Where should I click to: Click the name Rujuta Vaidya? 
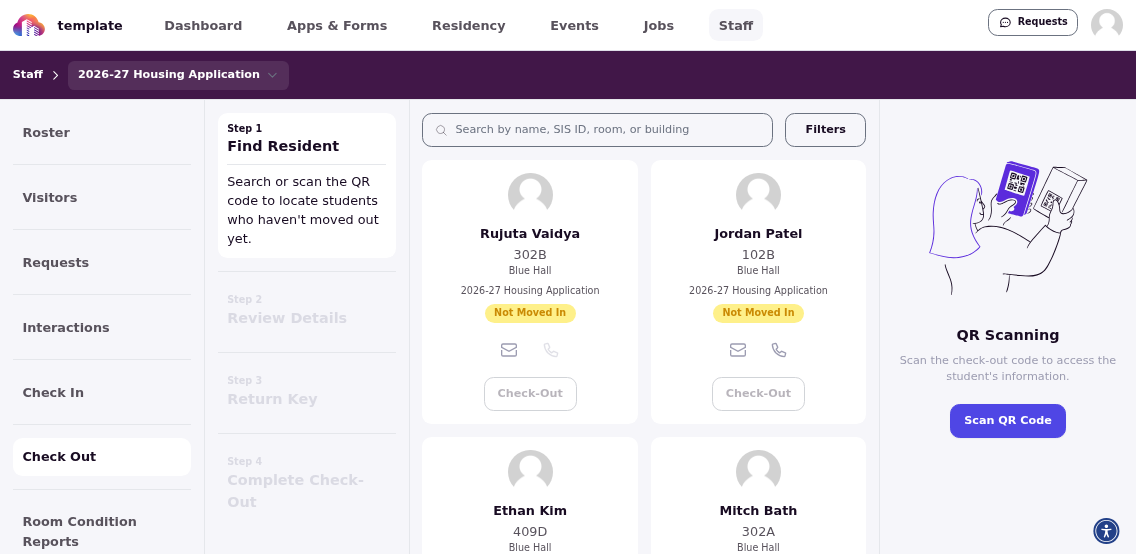pos(530,234)
